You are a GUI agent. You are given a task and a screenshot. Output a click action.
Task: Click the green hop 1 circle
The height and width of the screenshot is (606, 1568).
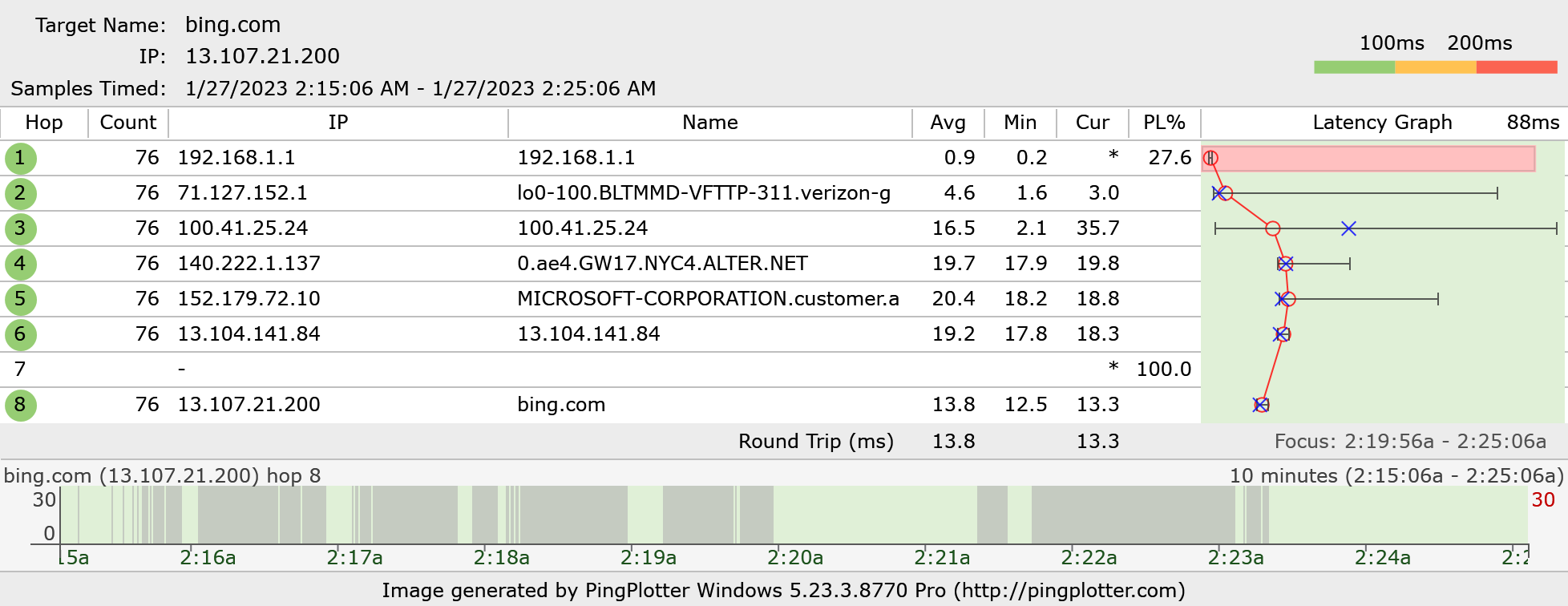click(x=20, y=158)
